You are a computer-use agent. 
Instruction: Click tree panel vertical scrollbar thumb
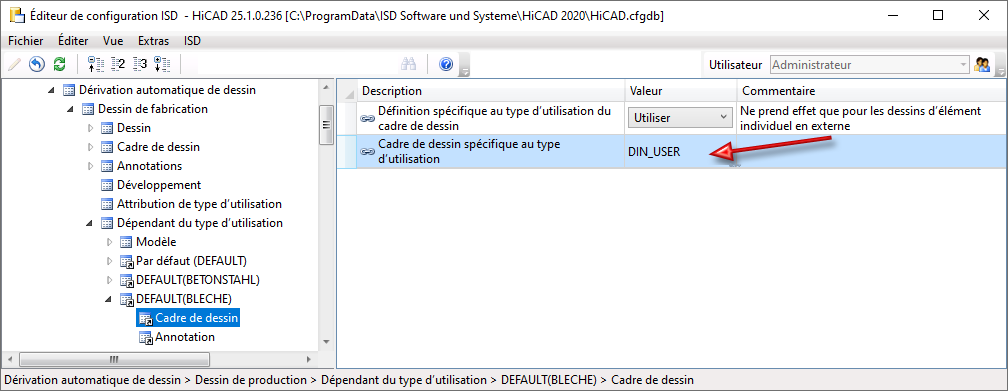(x=326, y=125)
